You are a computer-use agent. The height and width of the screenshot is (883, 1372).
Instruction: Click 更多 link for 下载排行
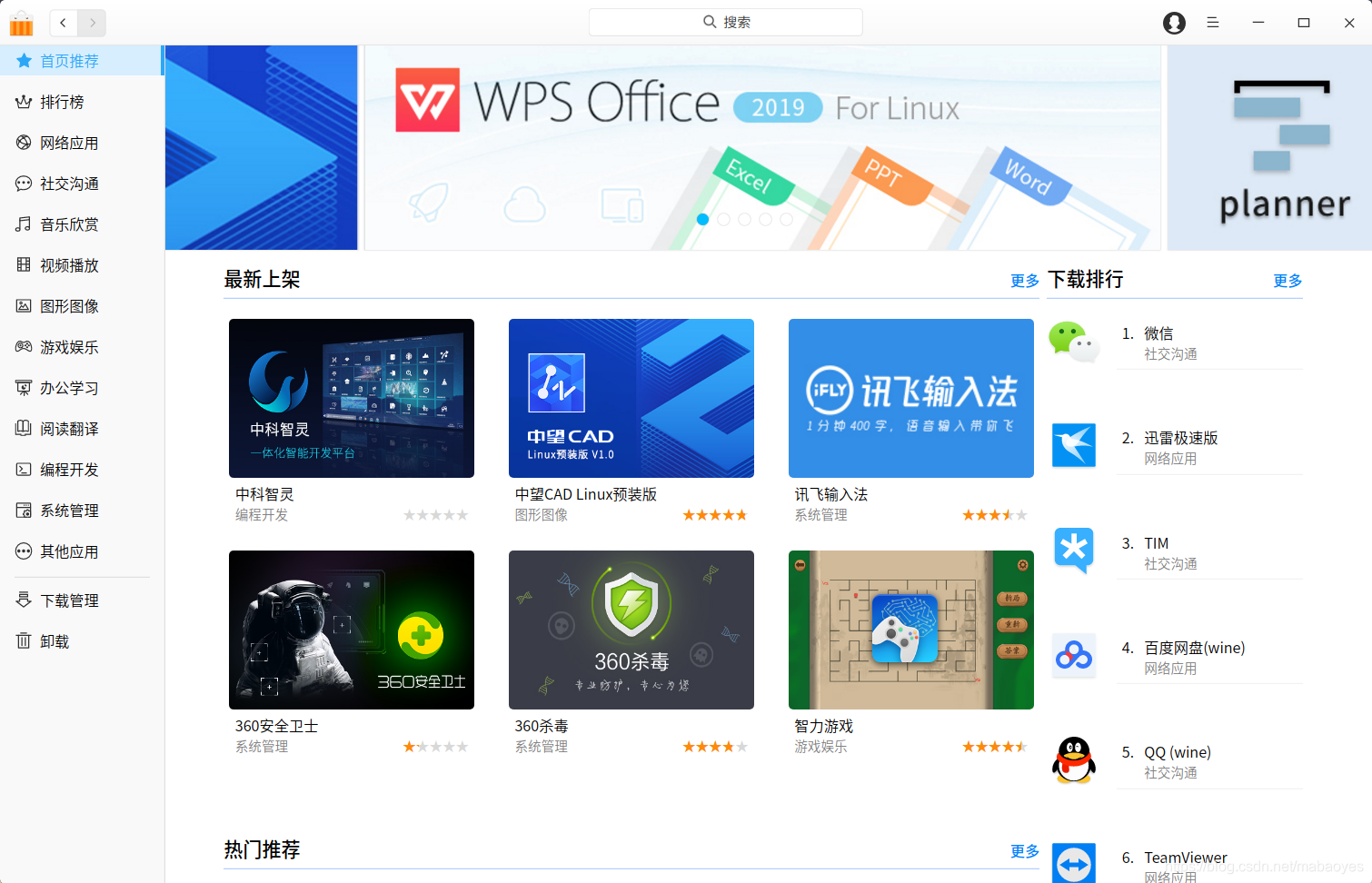(x=1287, y=281)
